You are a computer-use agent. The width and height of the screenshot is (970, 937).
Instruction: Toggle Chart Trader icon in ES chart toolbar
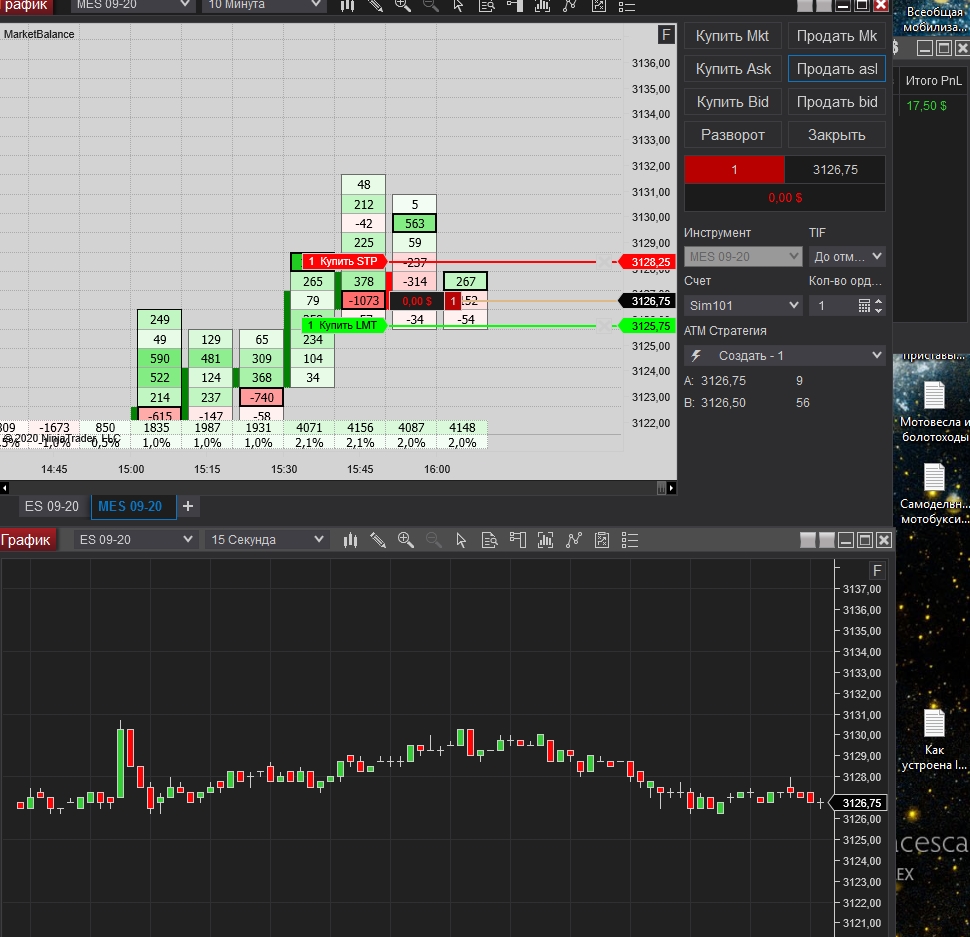(x=518, y=540)
